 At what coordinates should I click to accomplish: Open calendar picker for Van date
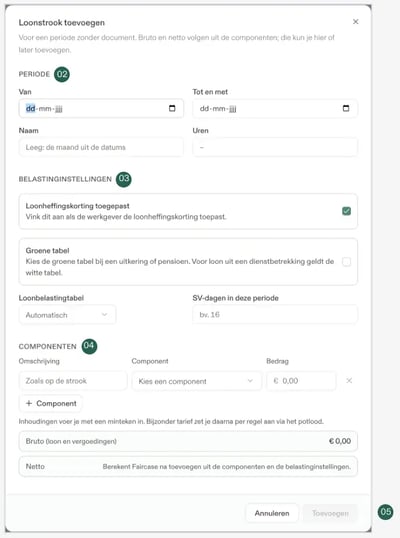point(172,108)
